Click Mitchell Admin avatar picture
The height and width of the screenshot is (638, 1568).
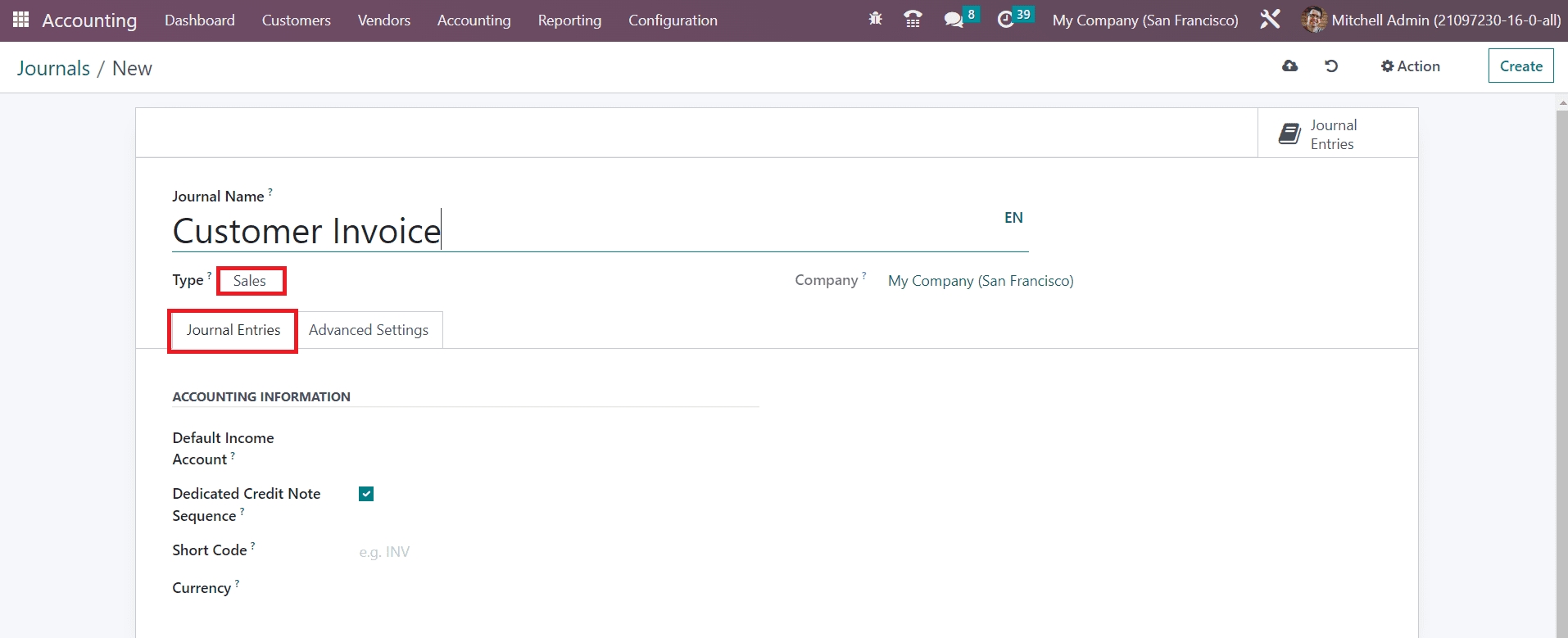point(1313,20)
